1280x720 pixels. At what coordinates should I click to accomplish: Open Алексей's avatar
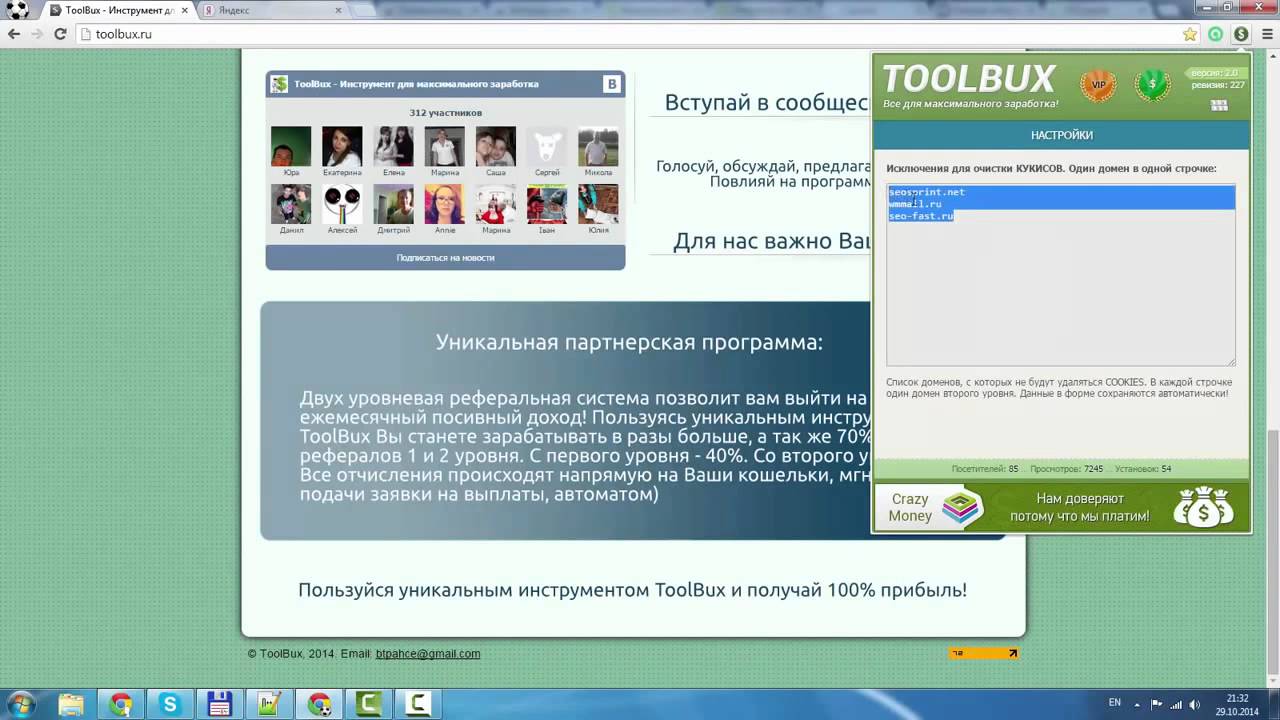[x=342, y=204]
